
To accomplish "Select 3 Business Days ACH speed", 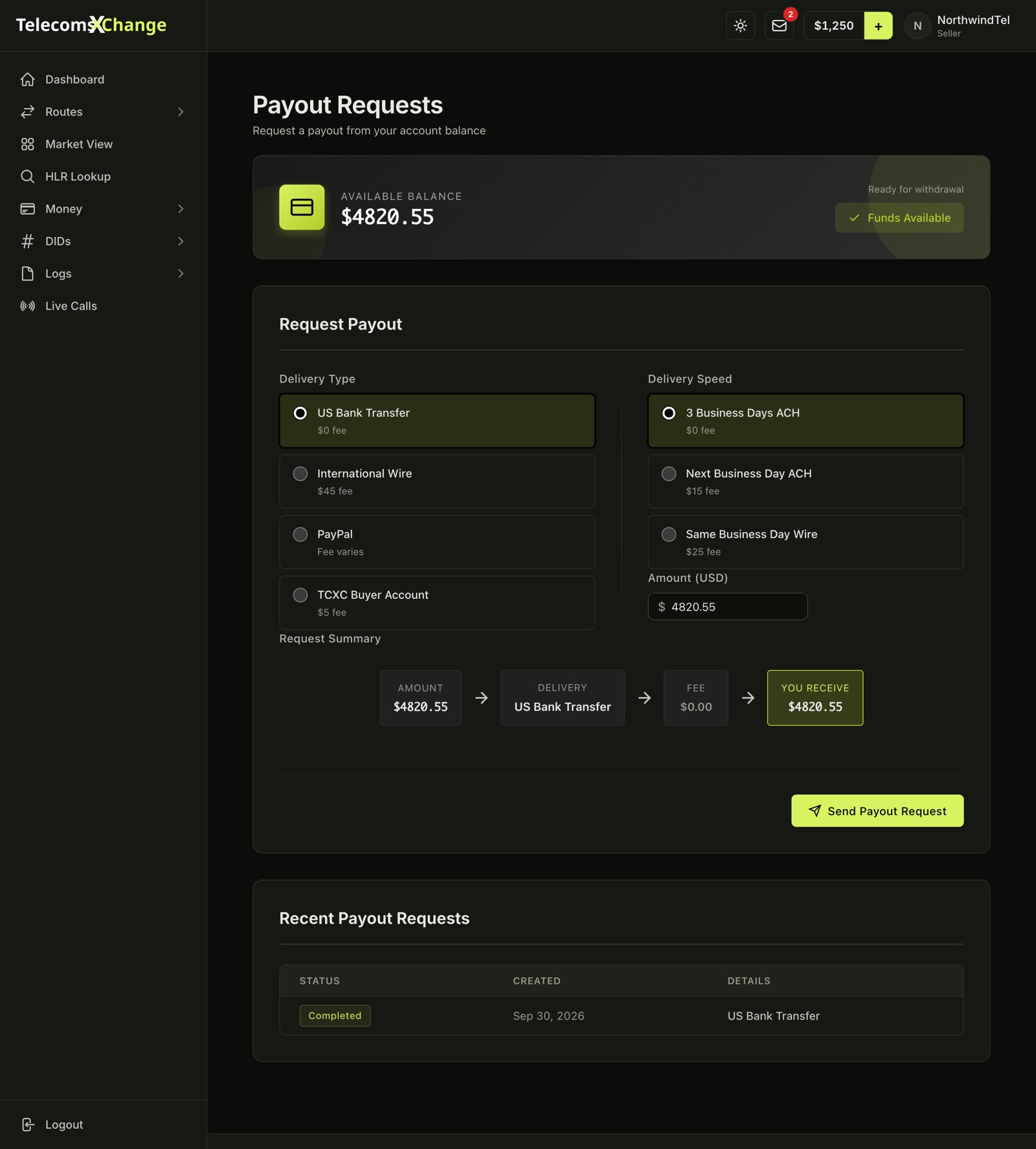I will [x=805, y=421].
